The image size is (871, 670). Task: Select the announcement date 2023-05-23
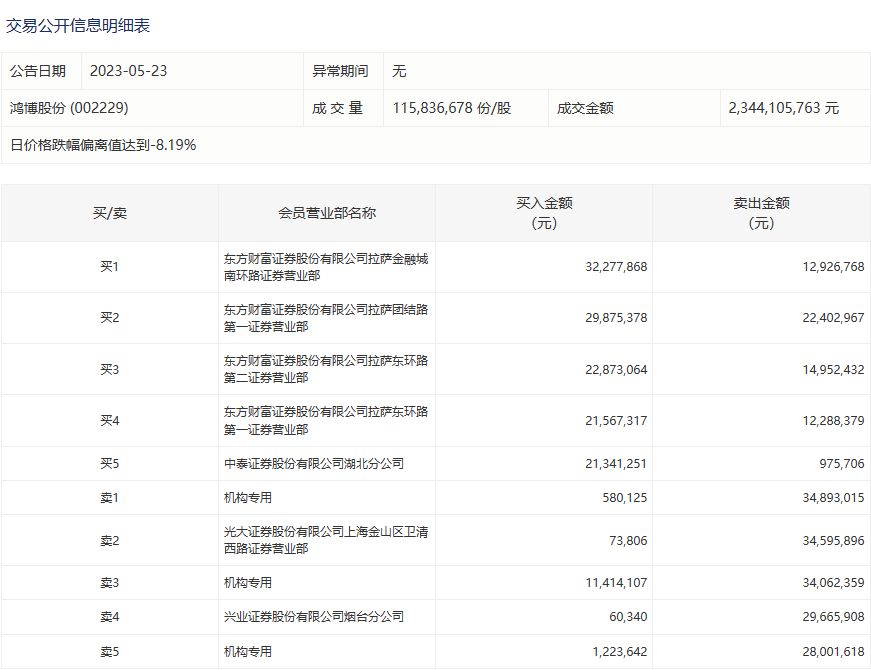(x=129, y=71)
